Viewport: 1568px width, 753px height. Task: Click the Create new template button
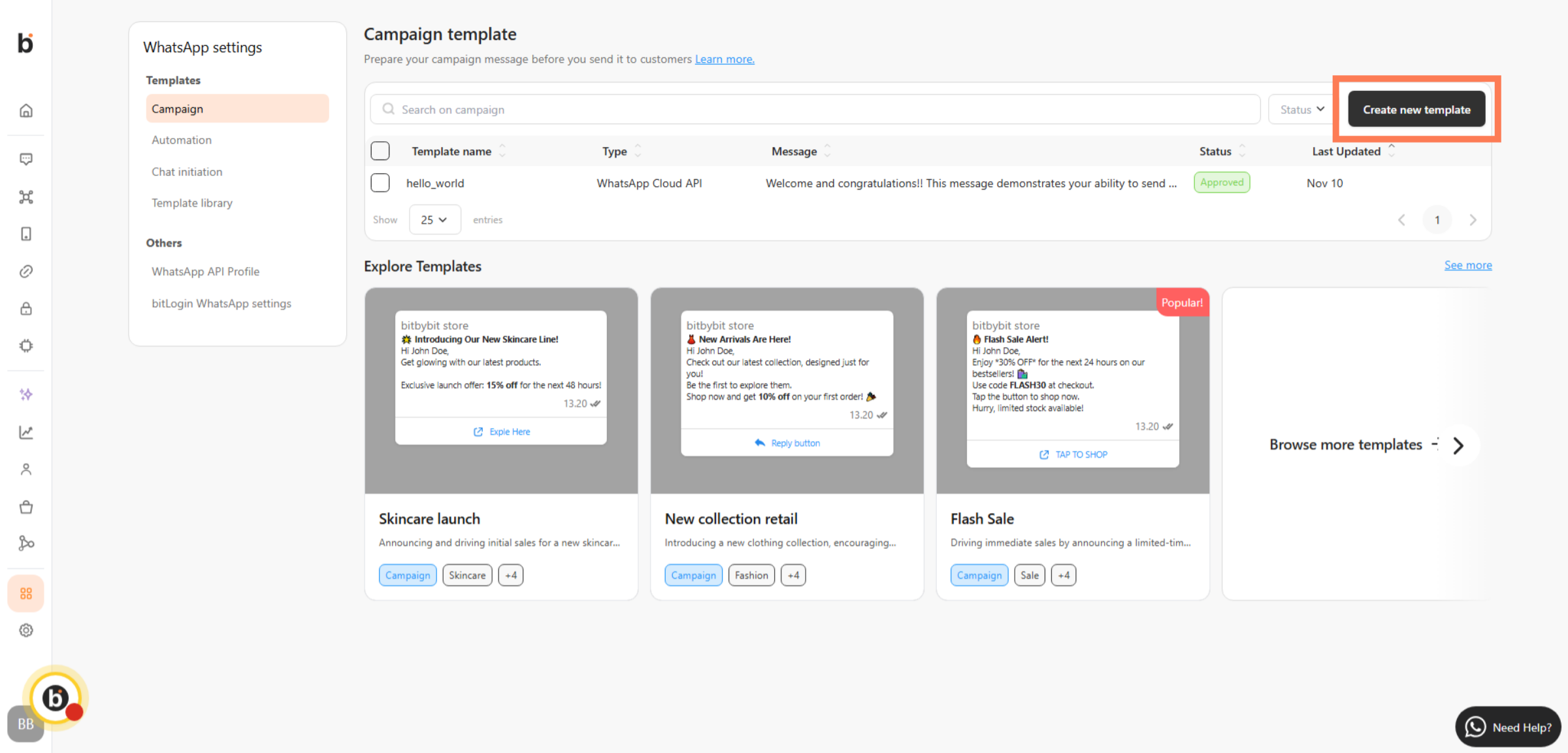click(x=1416, y=110)
